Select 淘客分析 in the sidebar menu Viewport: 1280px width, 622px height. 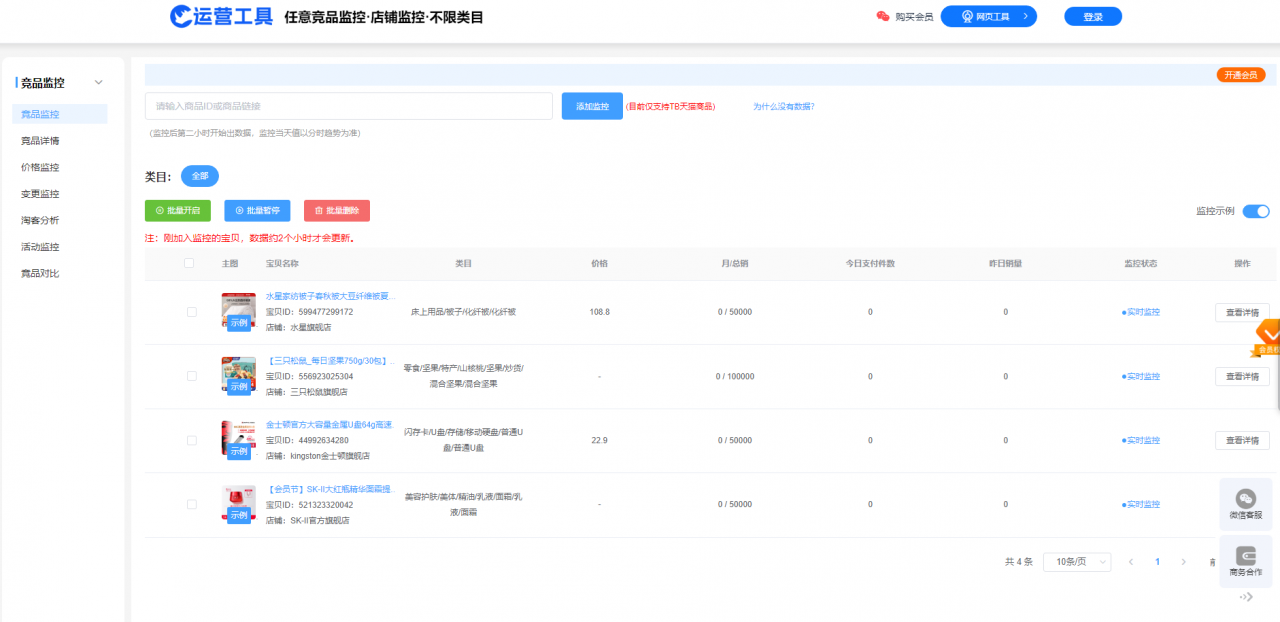(x=40, y=220)
